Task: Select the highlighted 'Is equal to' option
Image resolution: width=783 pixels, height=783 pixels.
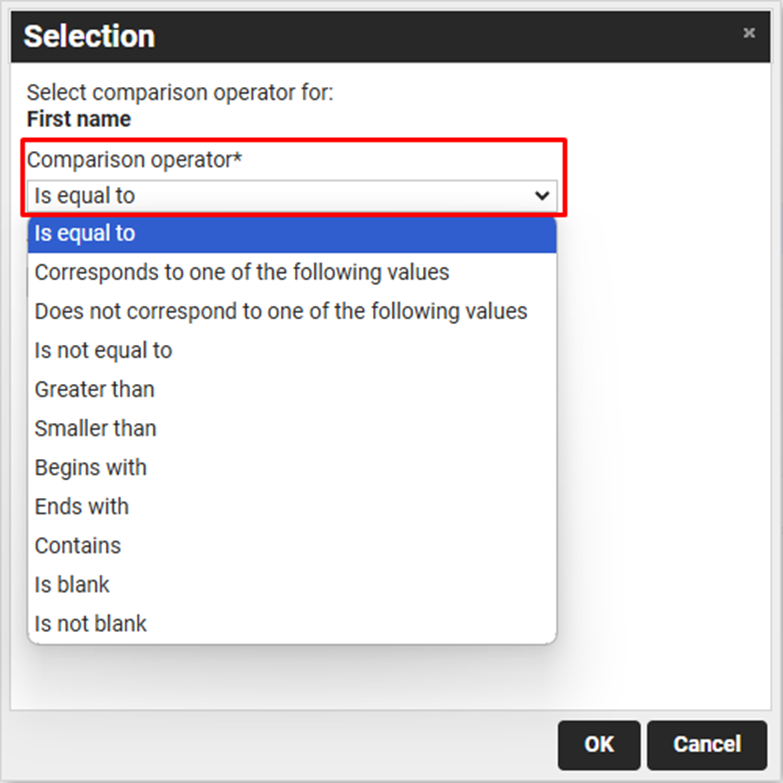Action: tap(290, 233)
